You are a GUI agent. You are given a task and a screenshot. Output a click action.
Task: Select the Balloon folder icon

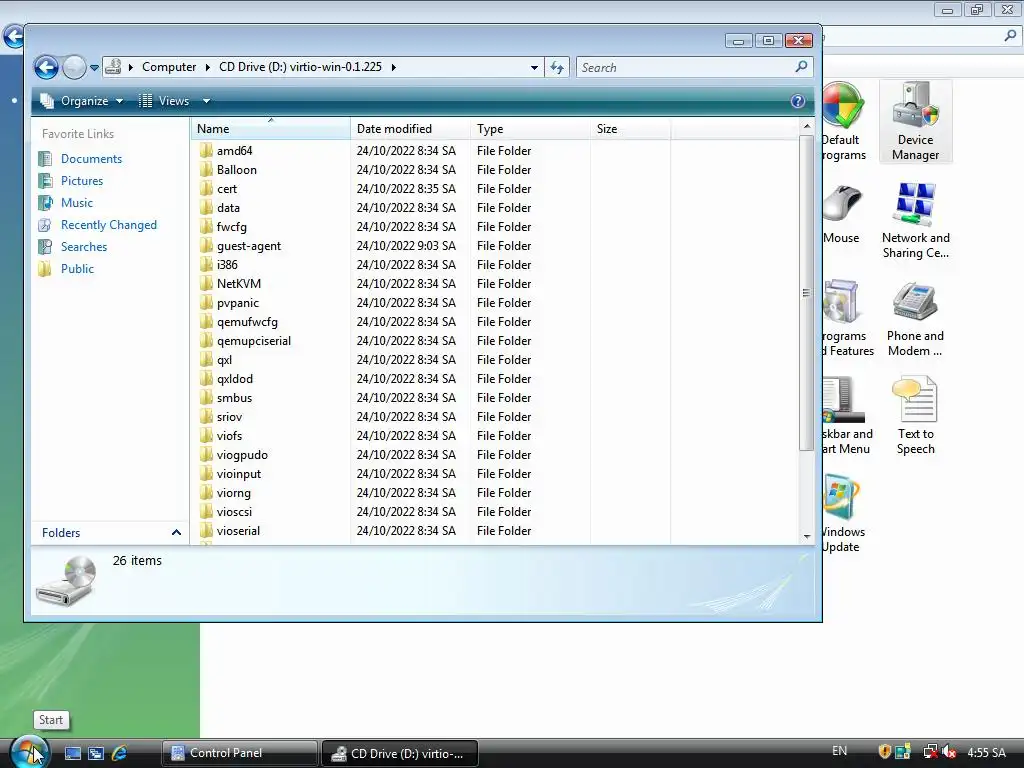tap(206, 170)
